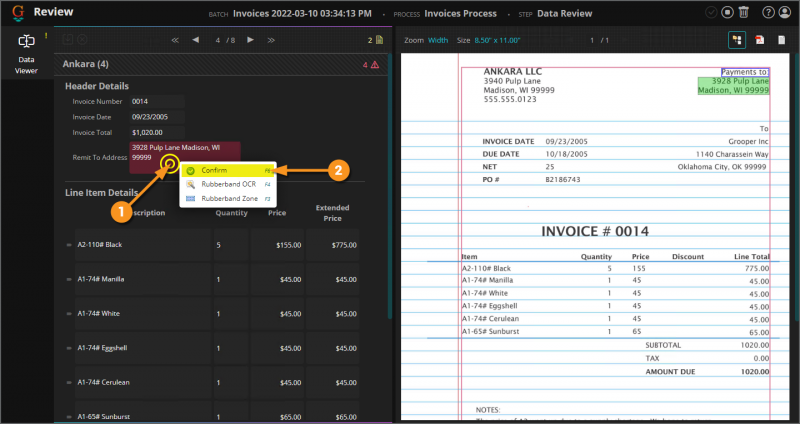Click the Invoice Date field 09/23/2005

(157, 117)
